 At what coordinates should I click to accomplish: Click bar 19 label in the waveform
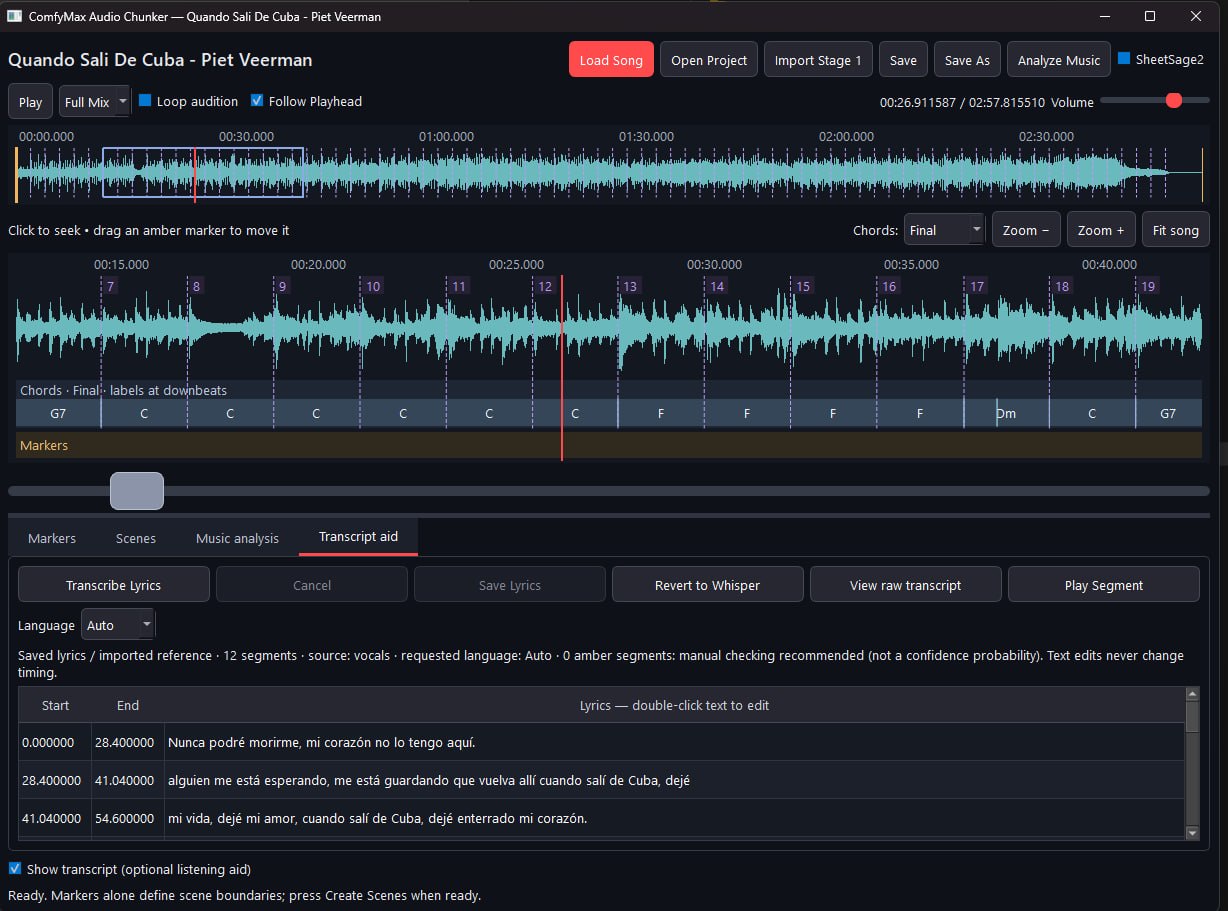[x=1148, y=286]
